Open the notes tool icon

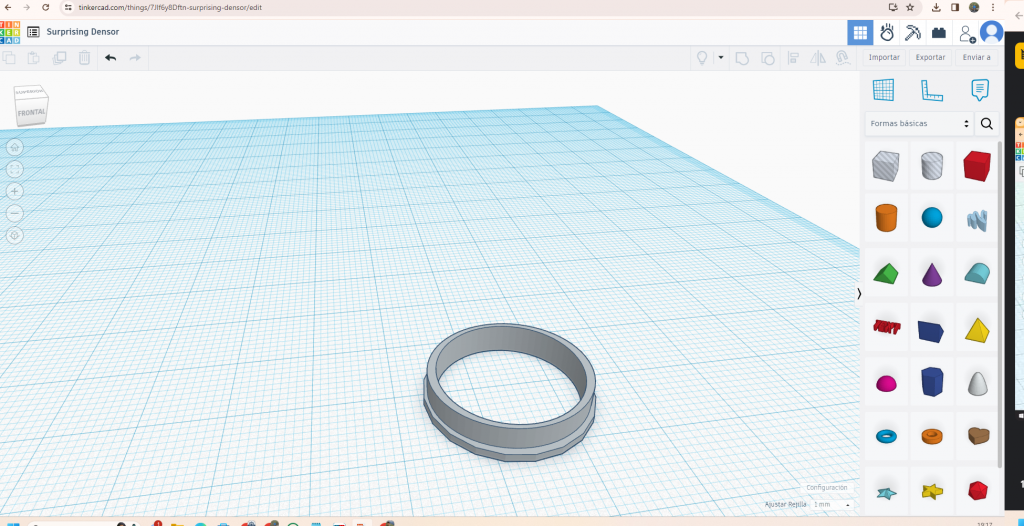[x=980, y=90]
